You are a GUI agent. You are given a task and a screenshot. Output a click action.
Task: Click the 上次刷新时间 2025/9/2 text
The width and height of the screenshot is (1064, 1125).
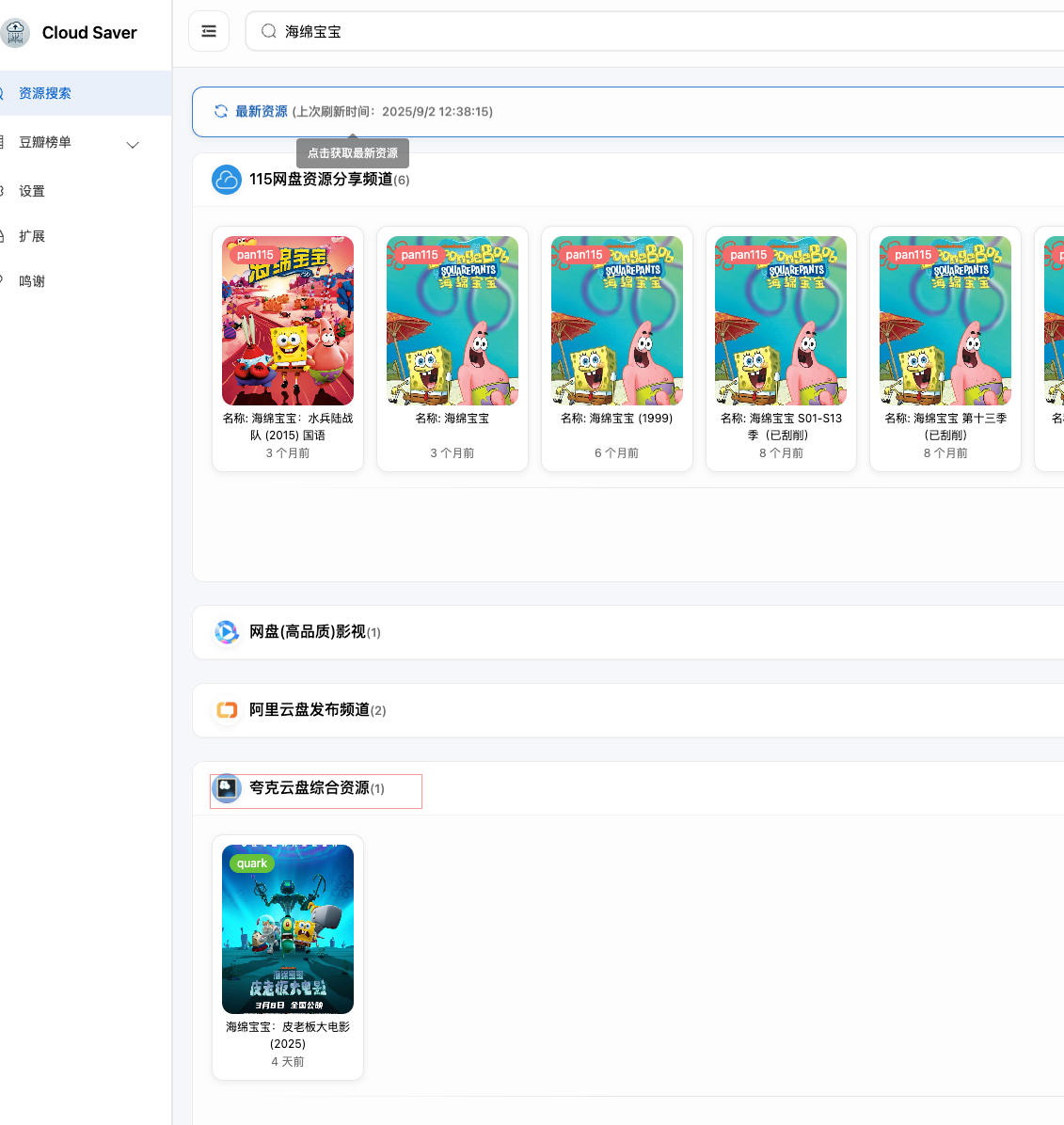pos(392,111)
